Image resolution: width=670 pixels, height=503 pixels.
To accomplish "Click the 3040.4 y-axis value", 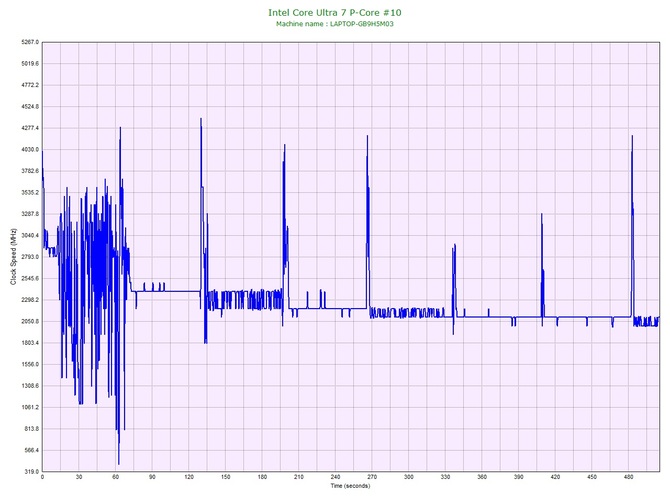I will (30, 235).
